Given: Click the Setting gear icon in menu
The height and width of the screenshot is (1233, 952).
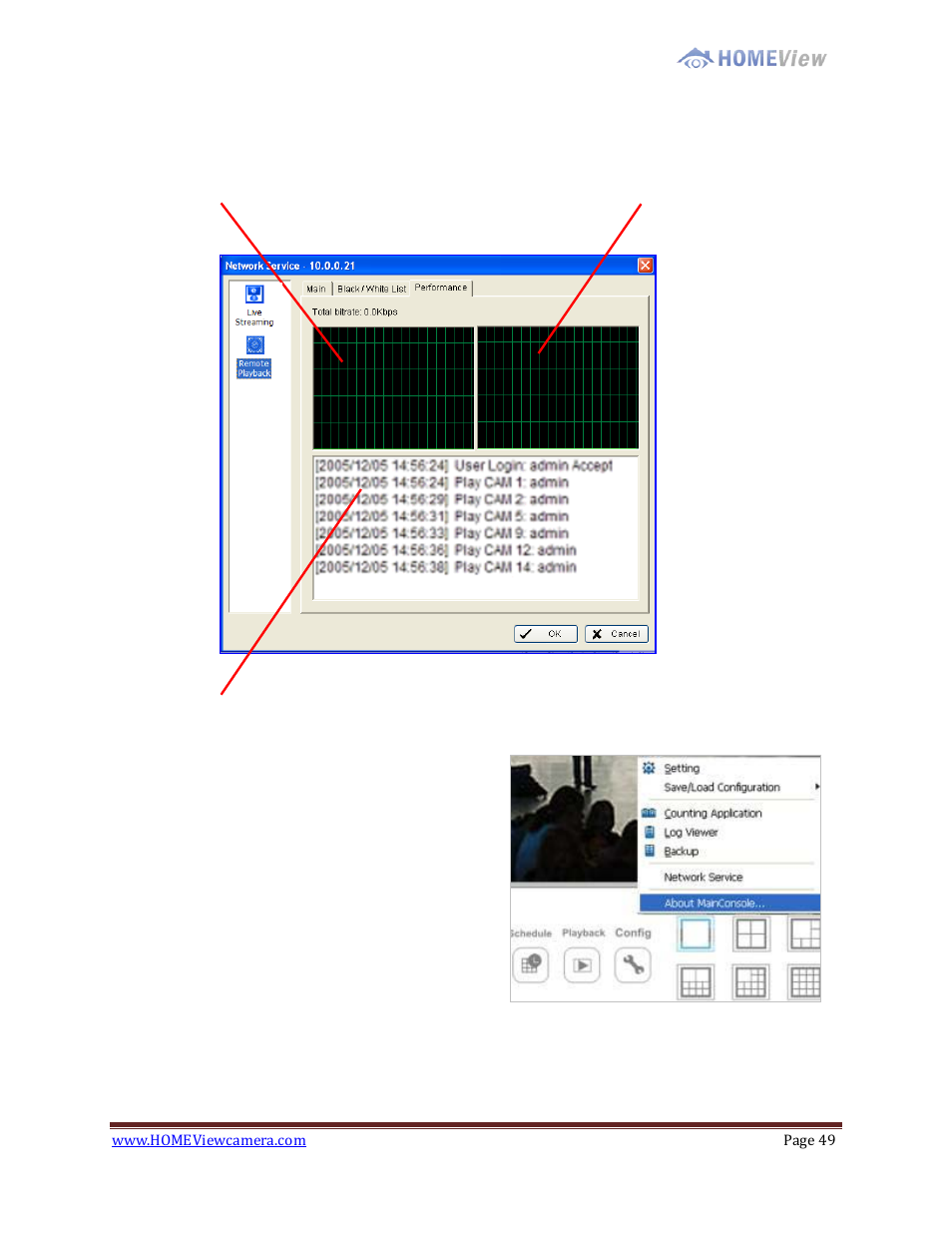Looking at the screenshot, I should tap(649, 768).
